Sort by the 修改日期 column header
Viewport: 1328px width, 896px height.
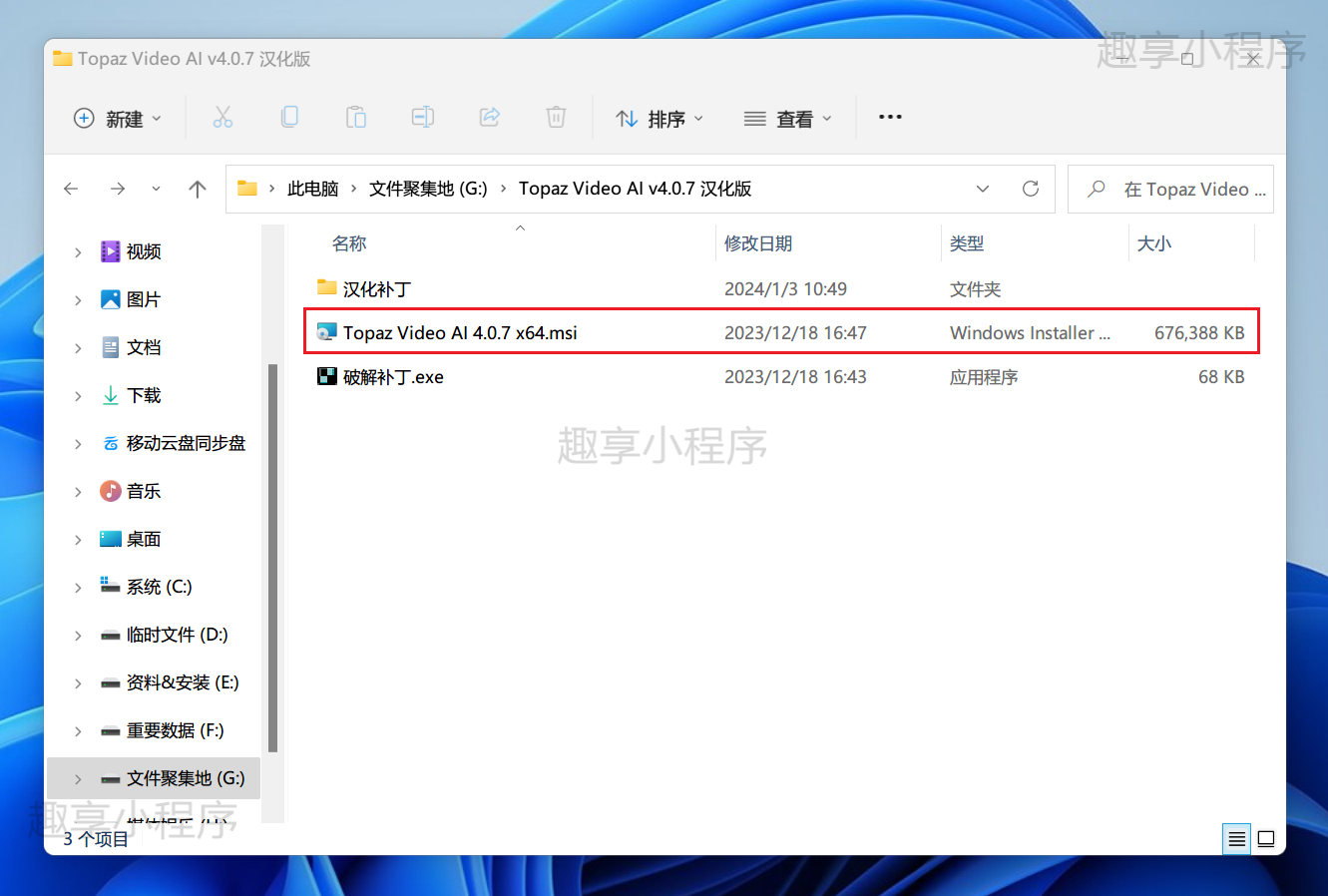[758, 243]
